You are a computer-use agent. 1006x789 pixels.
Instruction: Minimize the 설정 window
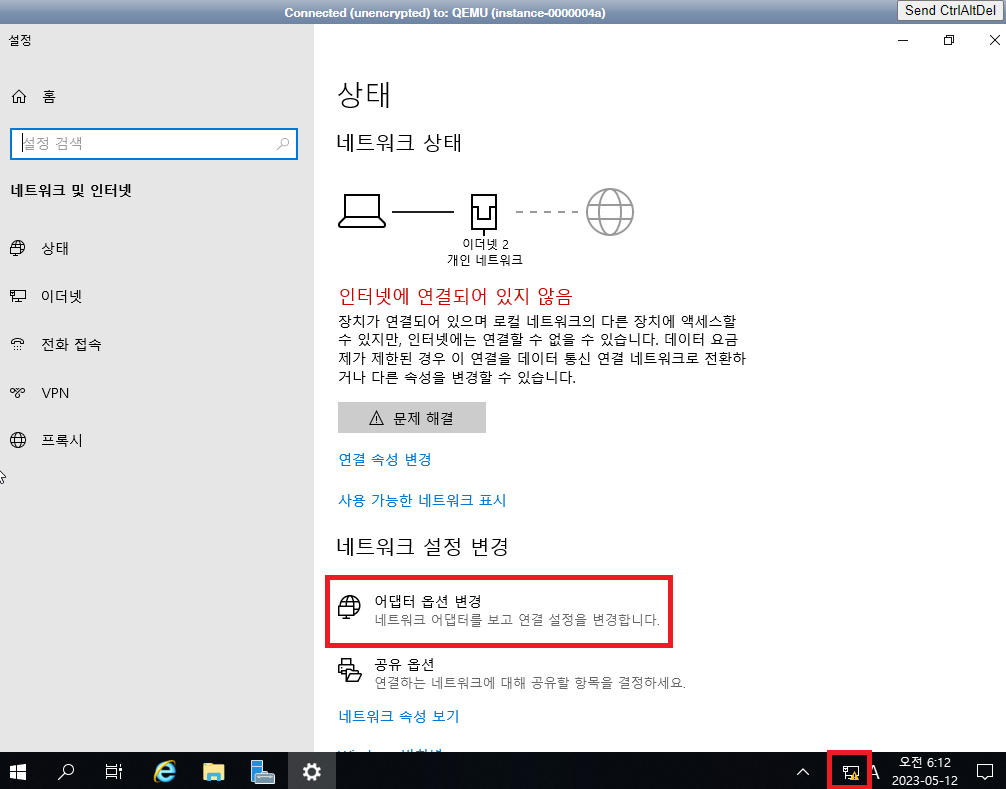coord(903,40)
